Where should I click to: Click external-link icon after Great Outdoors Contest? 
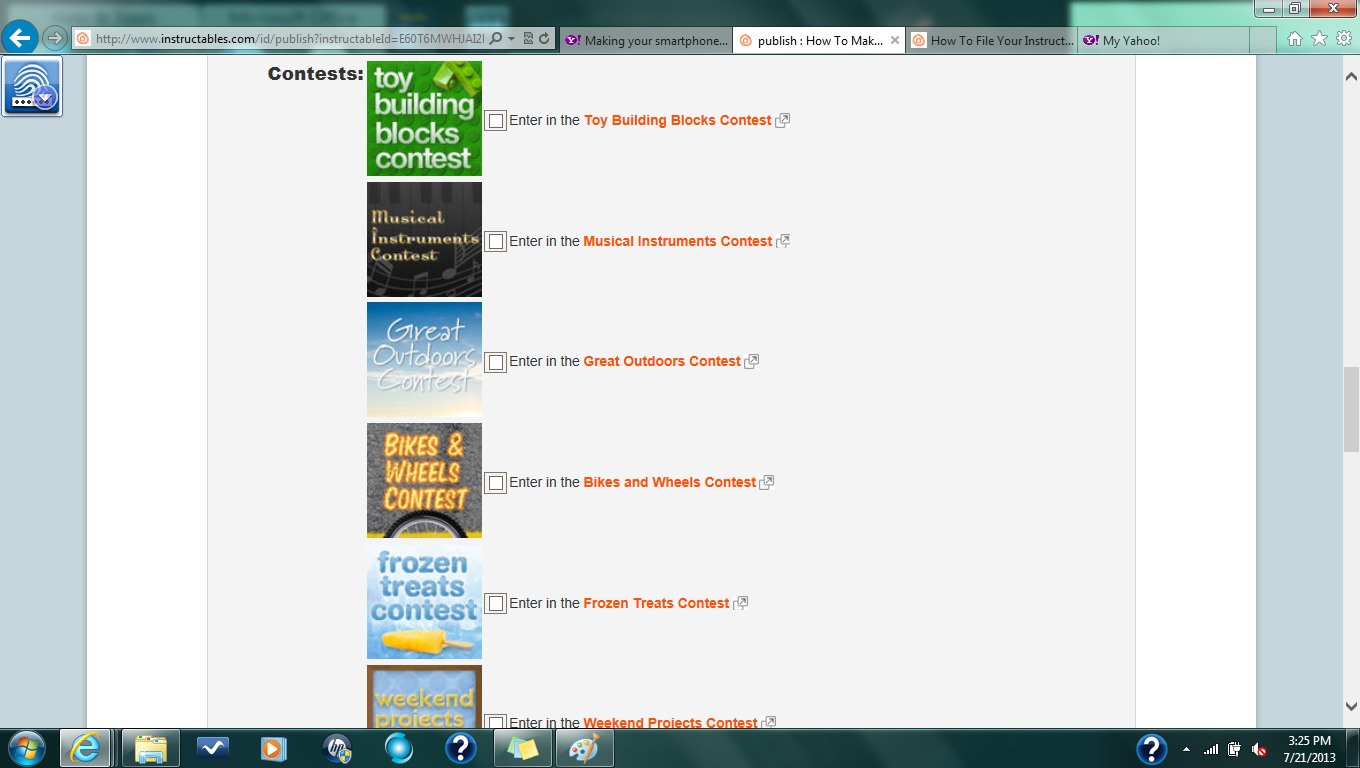[752, 361]
